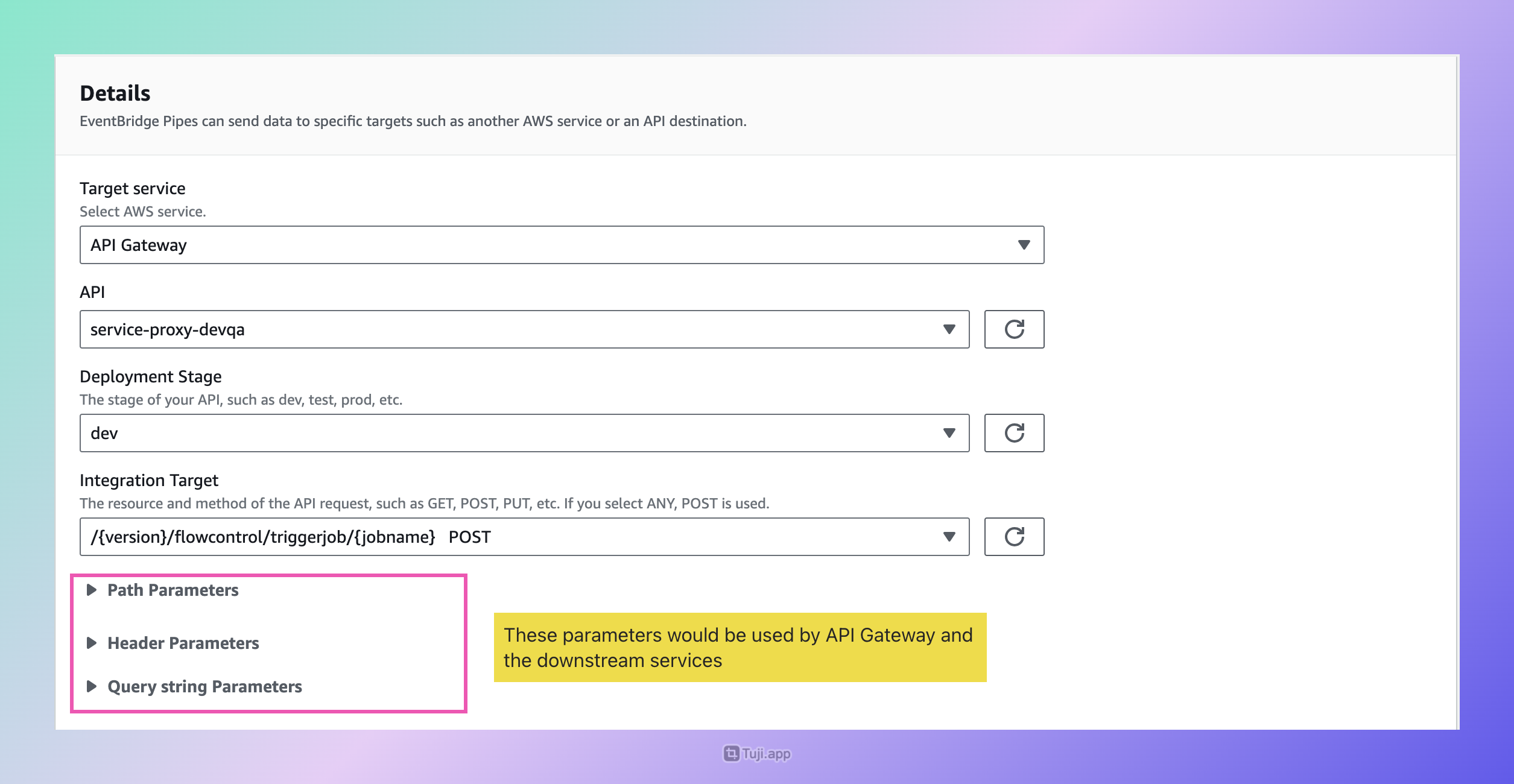Click the Details heading text
Screen dimensions: 1514x784
(x=115, y=93)
